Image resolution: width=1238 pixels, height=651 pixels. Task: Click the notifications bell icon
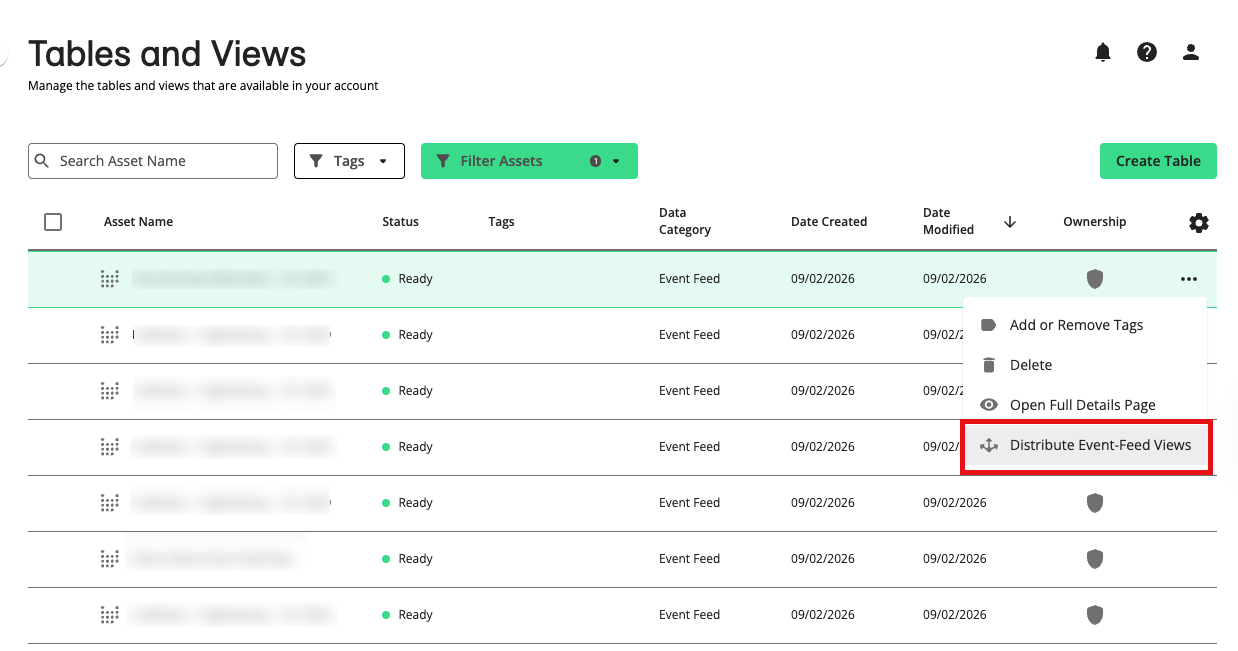pos(1102,53)
